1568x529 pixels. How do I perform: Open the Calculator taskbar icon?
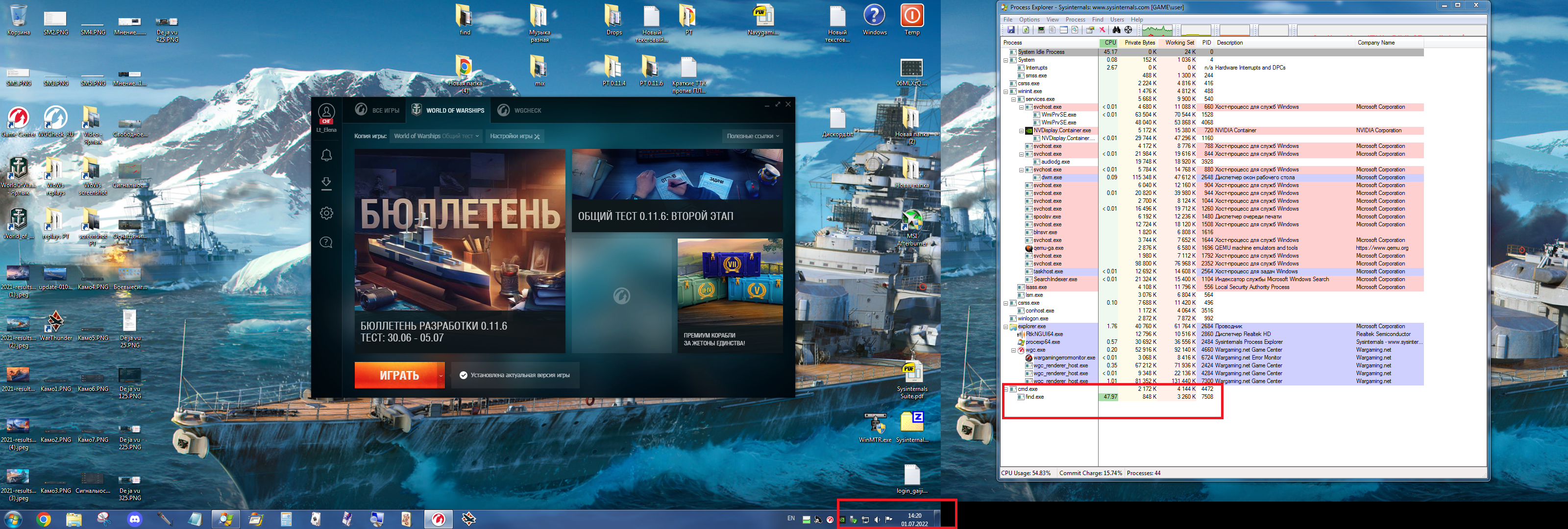(286, 519)
